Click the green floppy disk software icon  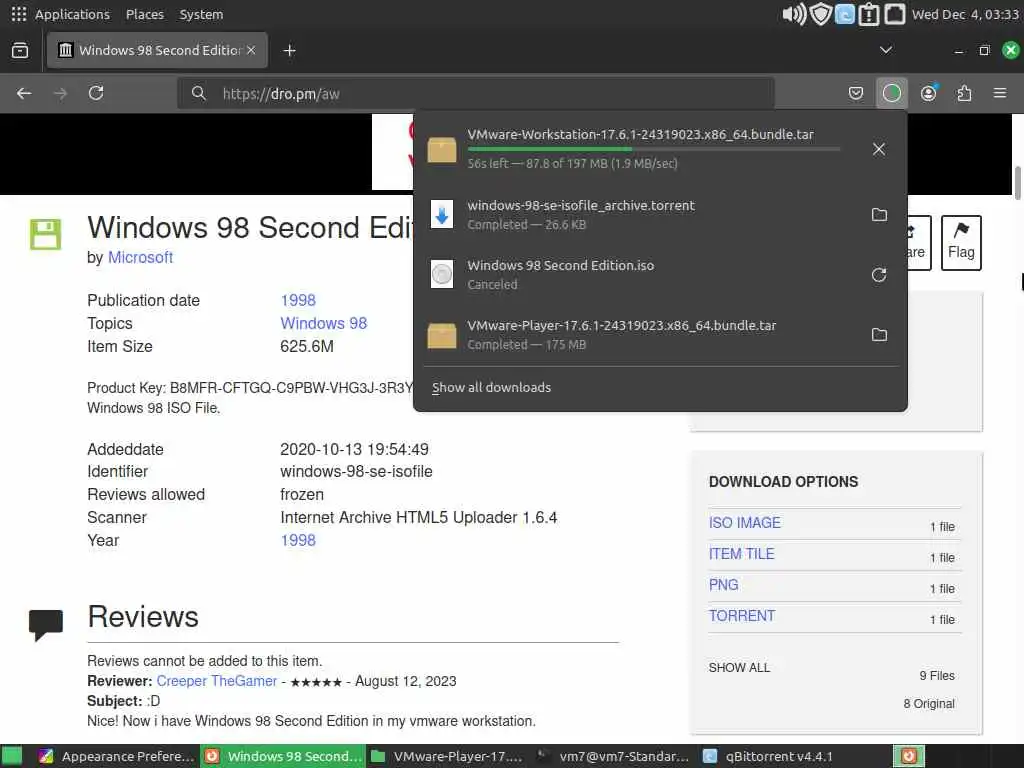(46, 234)
